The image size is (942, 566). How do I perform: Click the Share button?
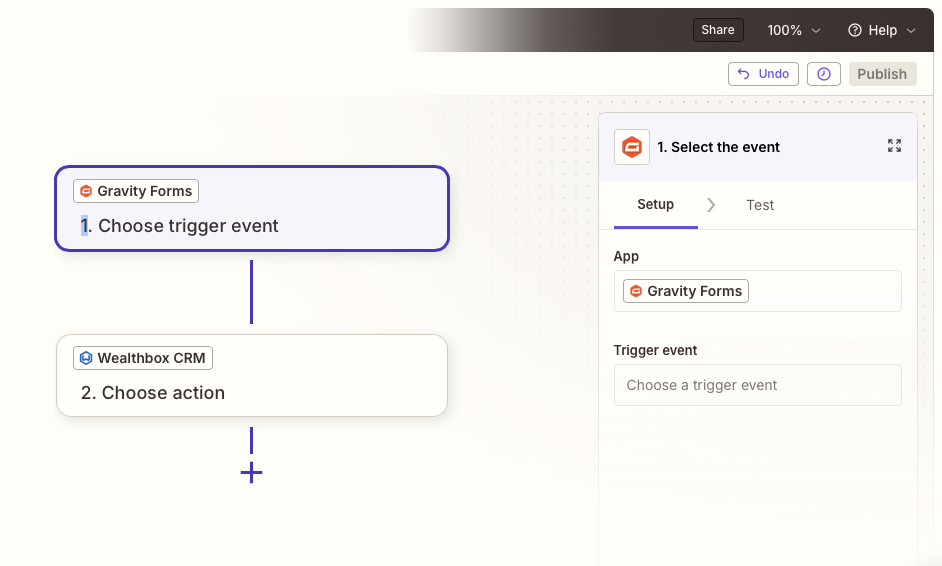pyautogui.click(x=718, y=30)
